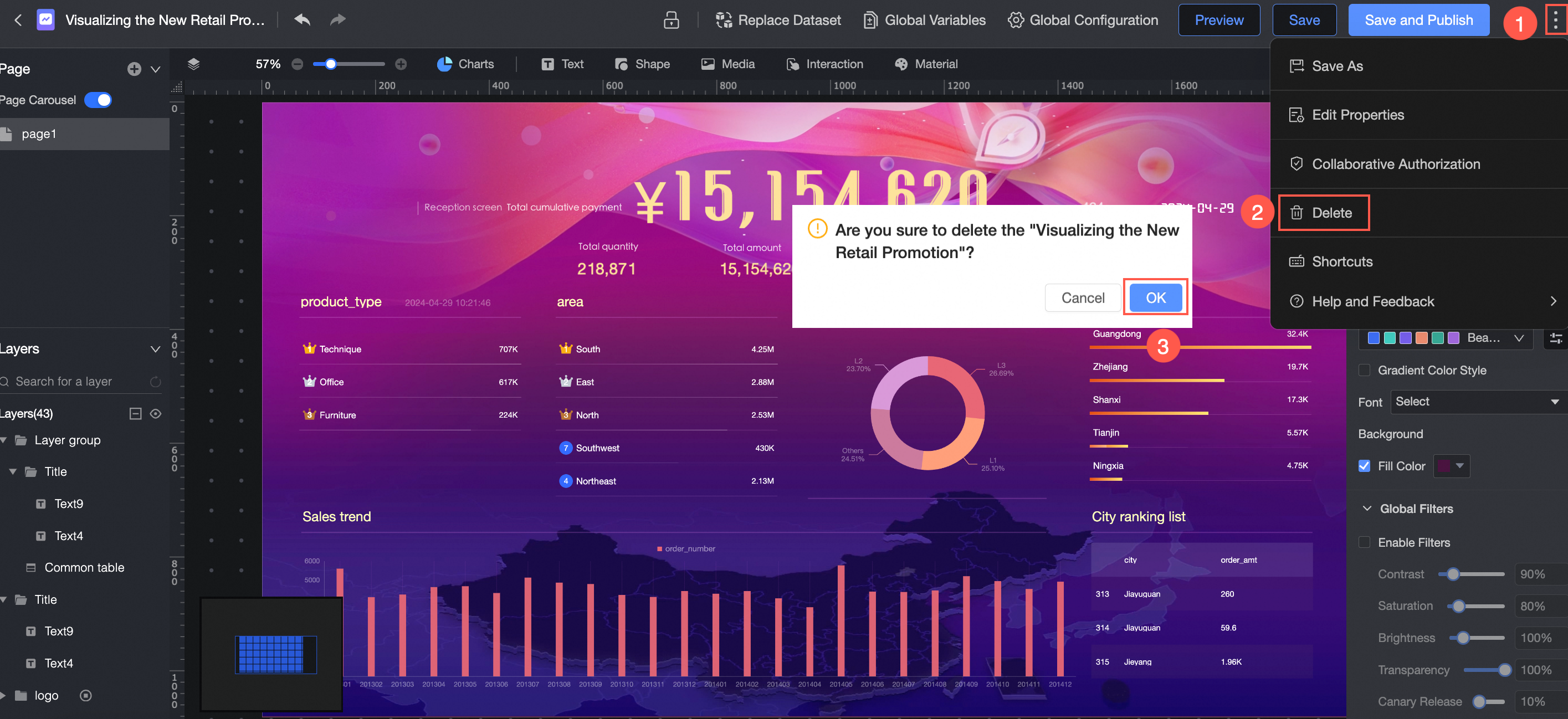The image size is (1568, 719).
Task: Add a new page with plus icon
Action: 134,69
